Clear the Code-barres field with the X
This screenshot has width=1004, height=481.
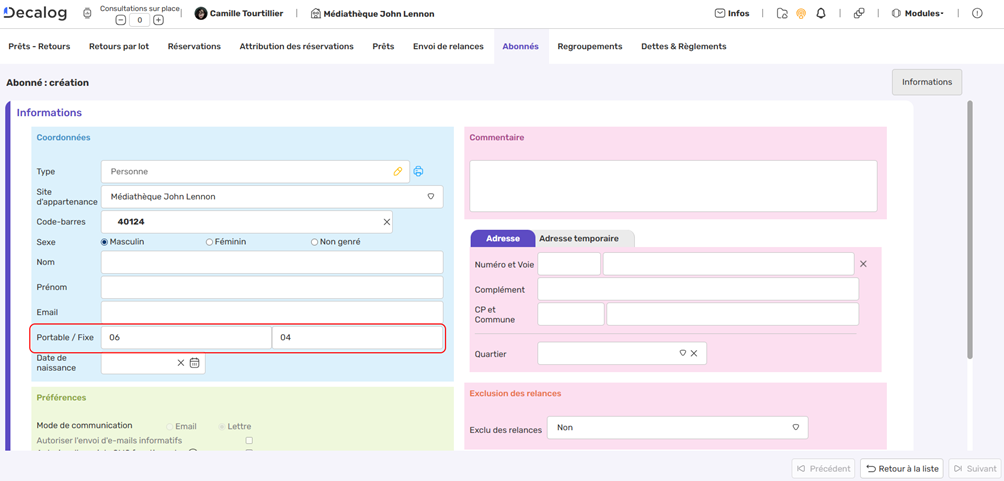click(x=387, y=222)
